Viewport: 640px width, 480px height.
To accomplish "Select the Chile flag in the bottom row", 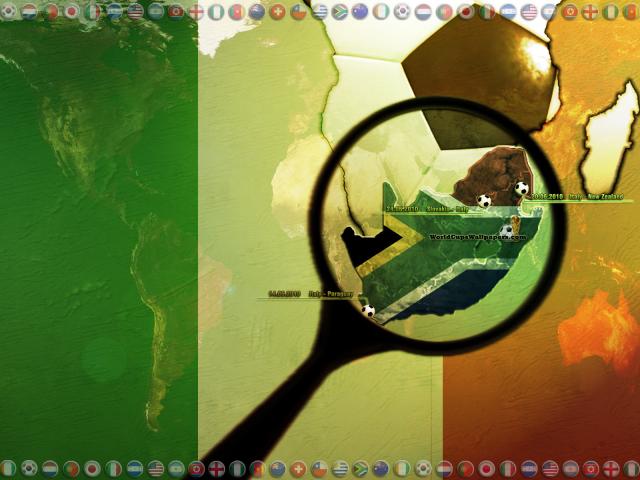I will (x=320, y=468).
